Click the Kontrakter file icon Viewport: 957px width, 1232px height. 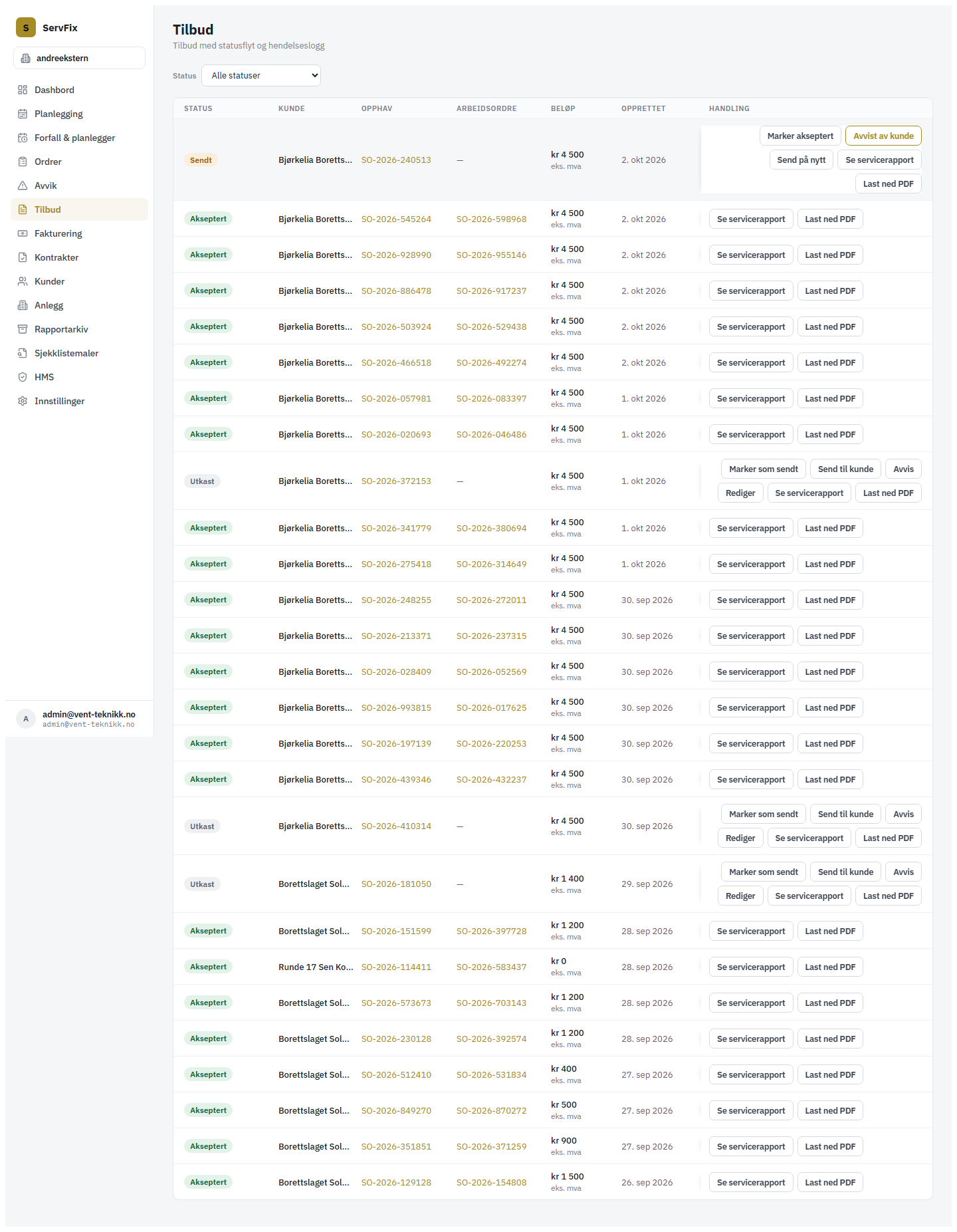tap(23, 257)
